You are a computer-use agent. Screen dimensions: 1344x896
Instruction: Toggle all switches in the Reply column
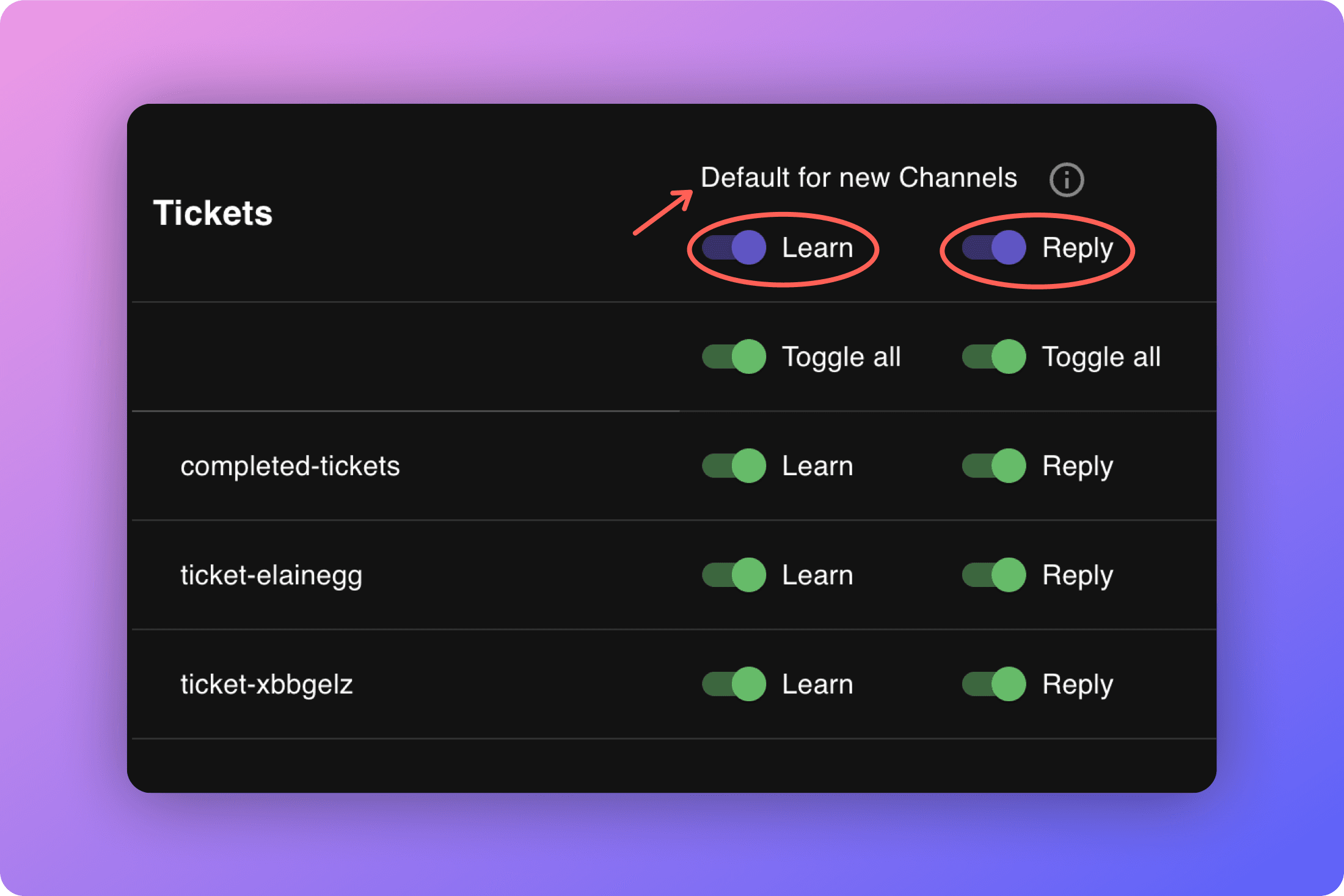993,357
